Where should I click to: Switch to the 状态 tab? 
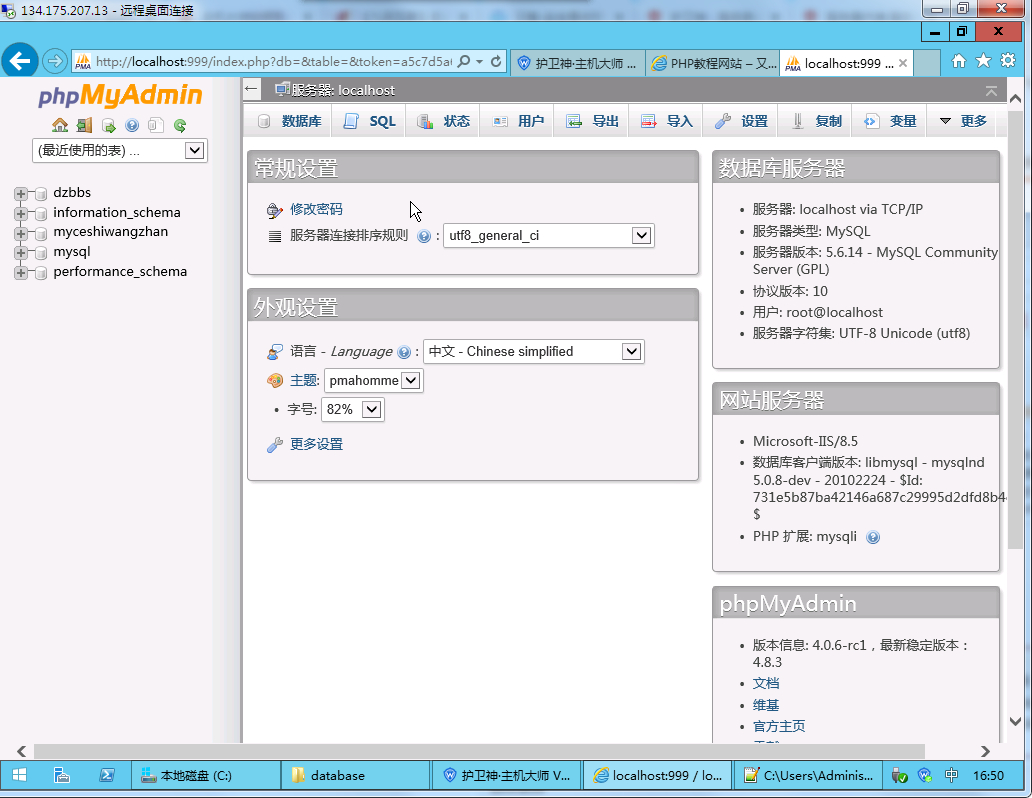coord(444,121)
